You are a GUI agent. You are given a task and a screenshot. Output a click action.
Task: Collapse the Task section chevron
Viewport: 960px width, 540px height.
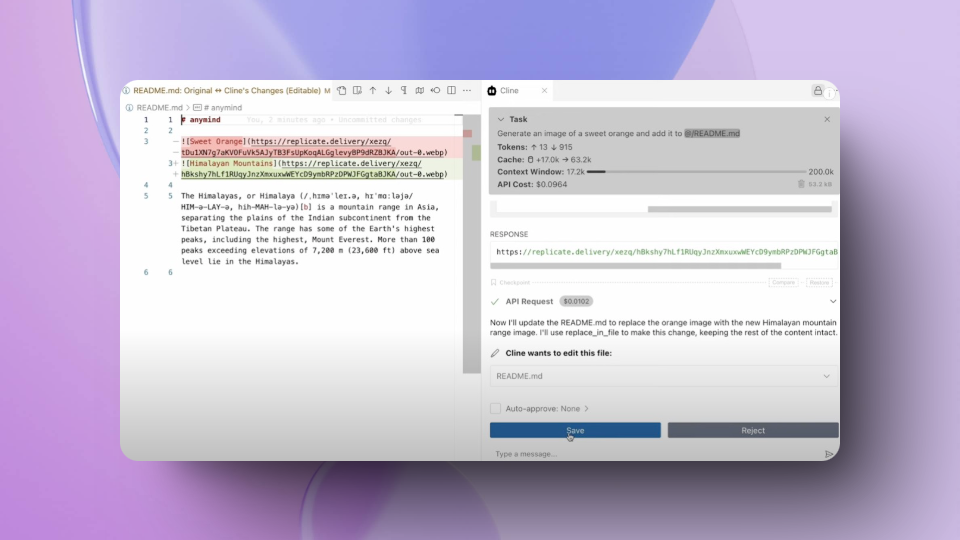point(500,119)
